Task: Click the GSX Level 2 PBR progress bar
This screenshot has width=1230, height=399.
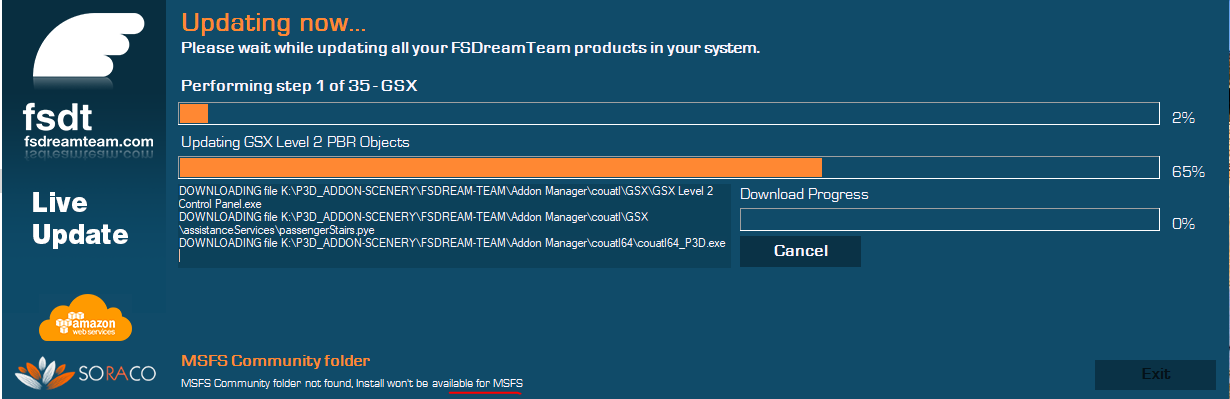Action: pyautogui.click(x=668, y=168)
